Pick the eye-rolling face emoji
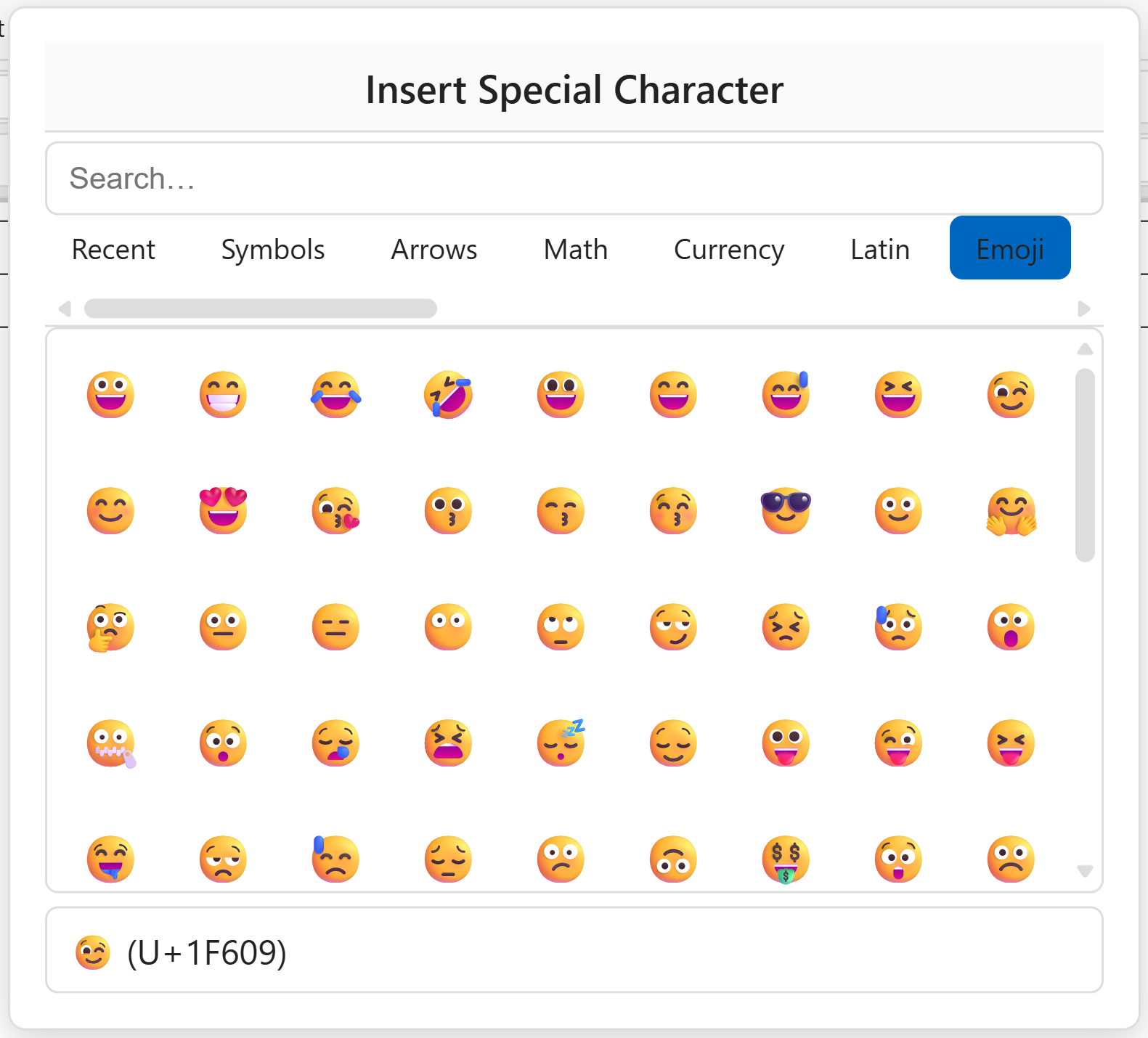The width and height of the screenshot is (1148, 1038). 561,626
